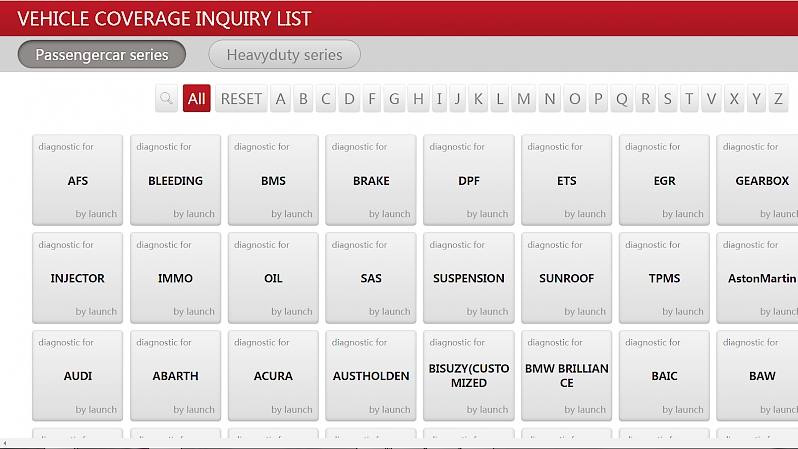
Task: Filter vehicles by letter A
Action: [x=280, y=98]
